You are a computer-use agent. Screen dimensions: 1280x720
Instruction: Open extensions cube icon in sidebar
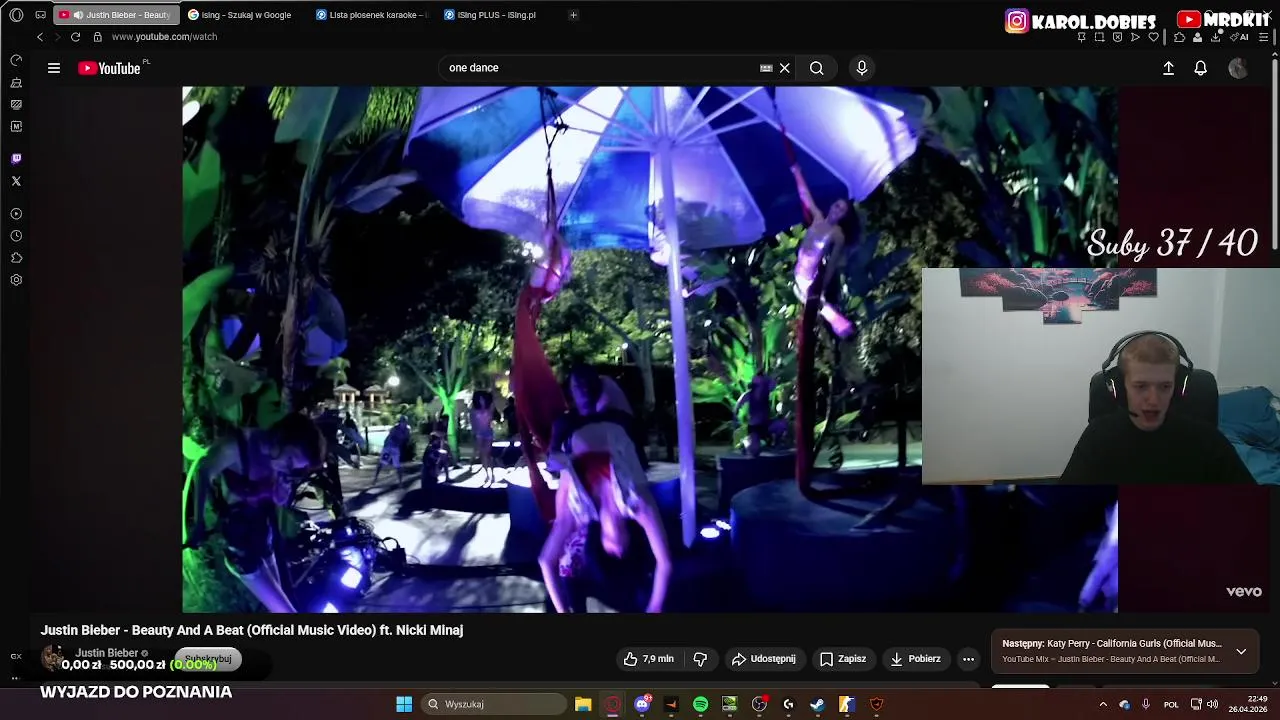tap(16, 258)
